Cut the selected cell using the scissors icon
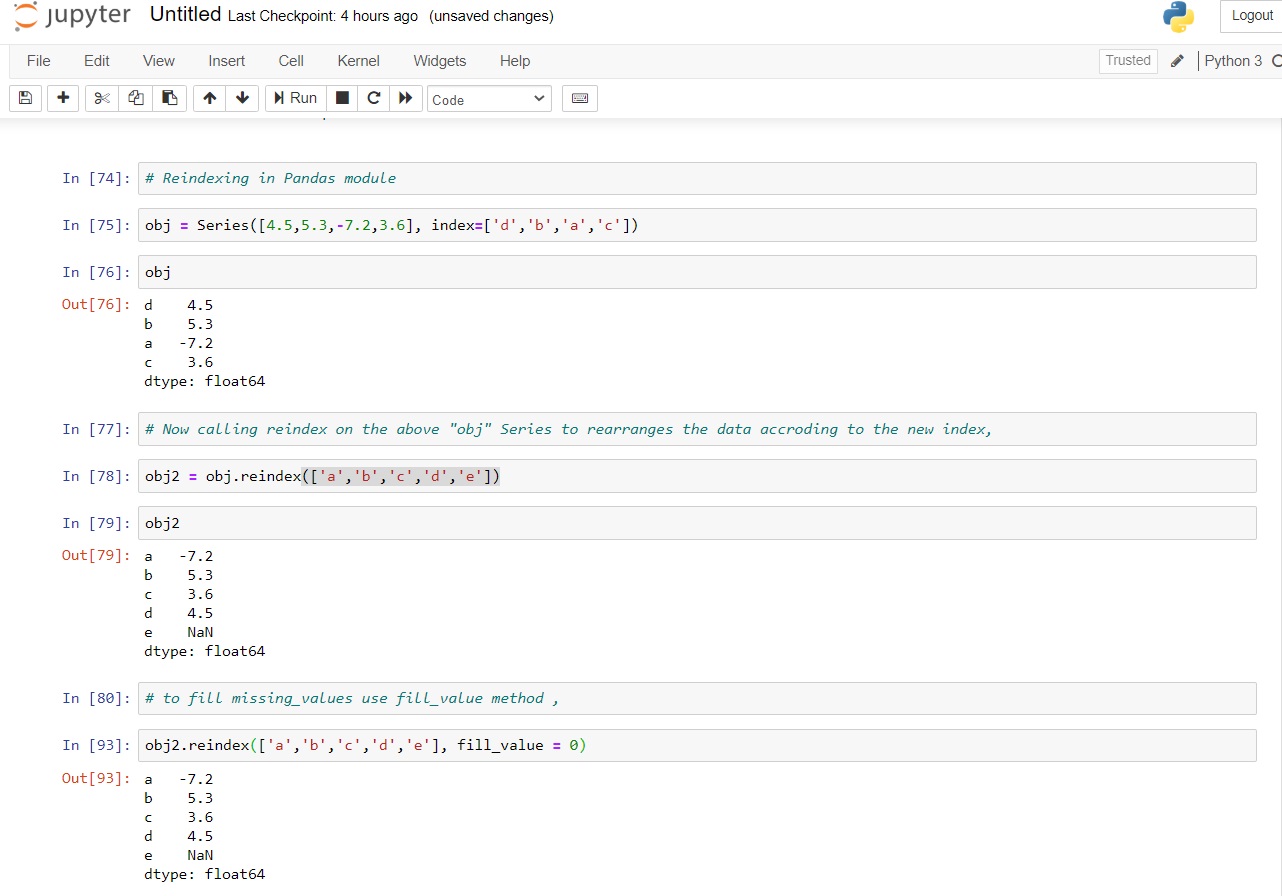 103,97
